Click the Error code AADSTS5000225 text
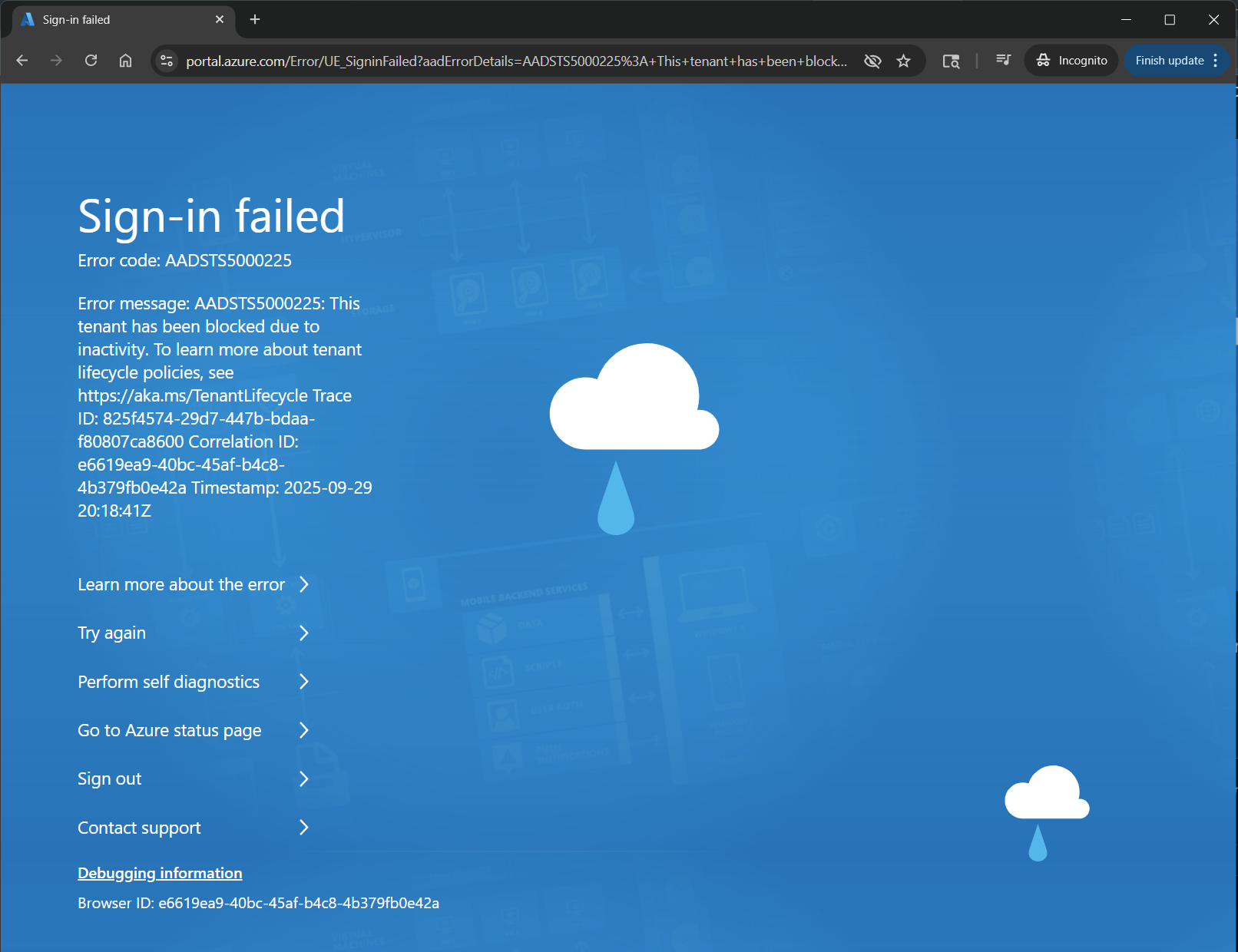Screen dimensions: 1238x952 pos(184,260)
